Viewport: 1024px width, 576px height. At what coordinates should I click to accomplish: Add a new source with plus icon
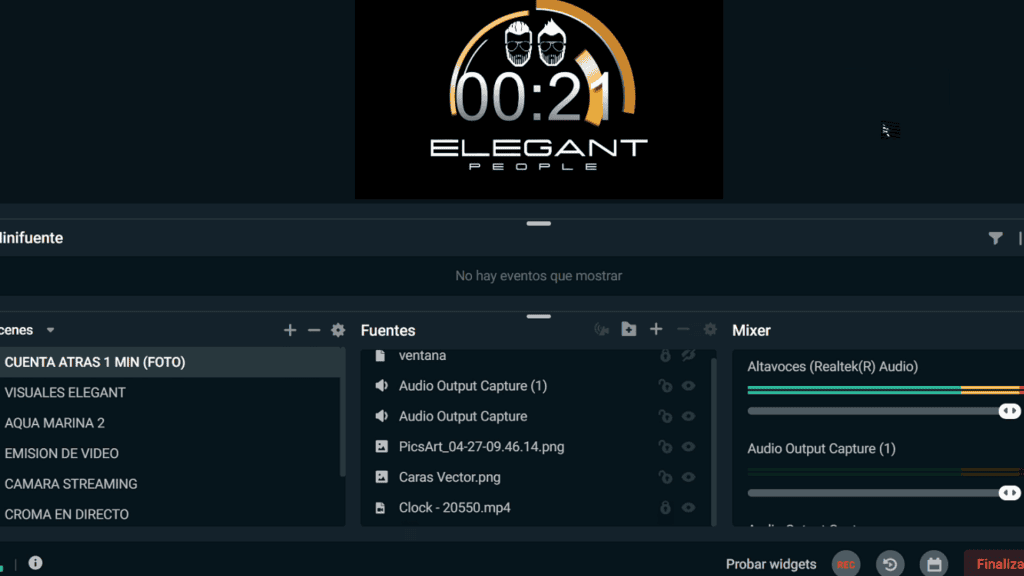coord(656,330)
